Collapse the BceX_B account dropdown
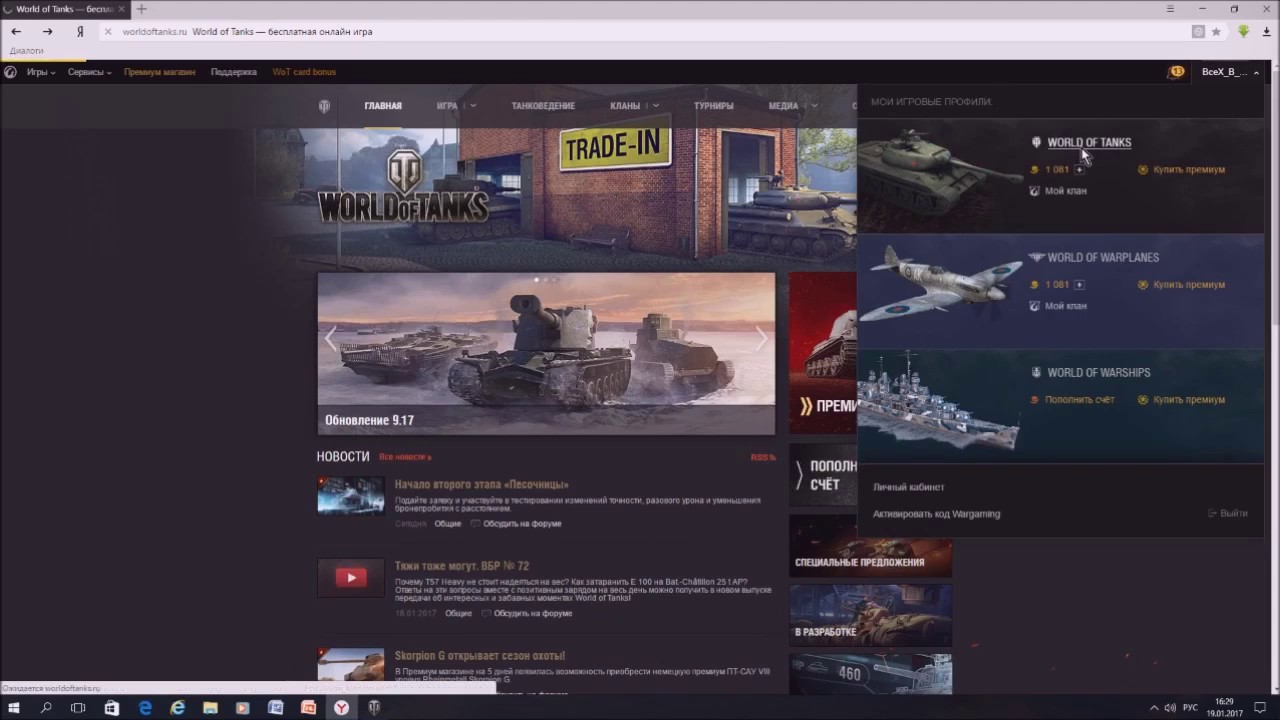 (x=1230, y=72)
